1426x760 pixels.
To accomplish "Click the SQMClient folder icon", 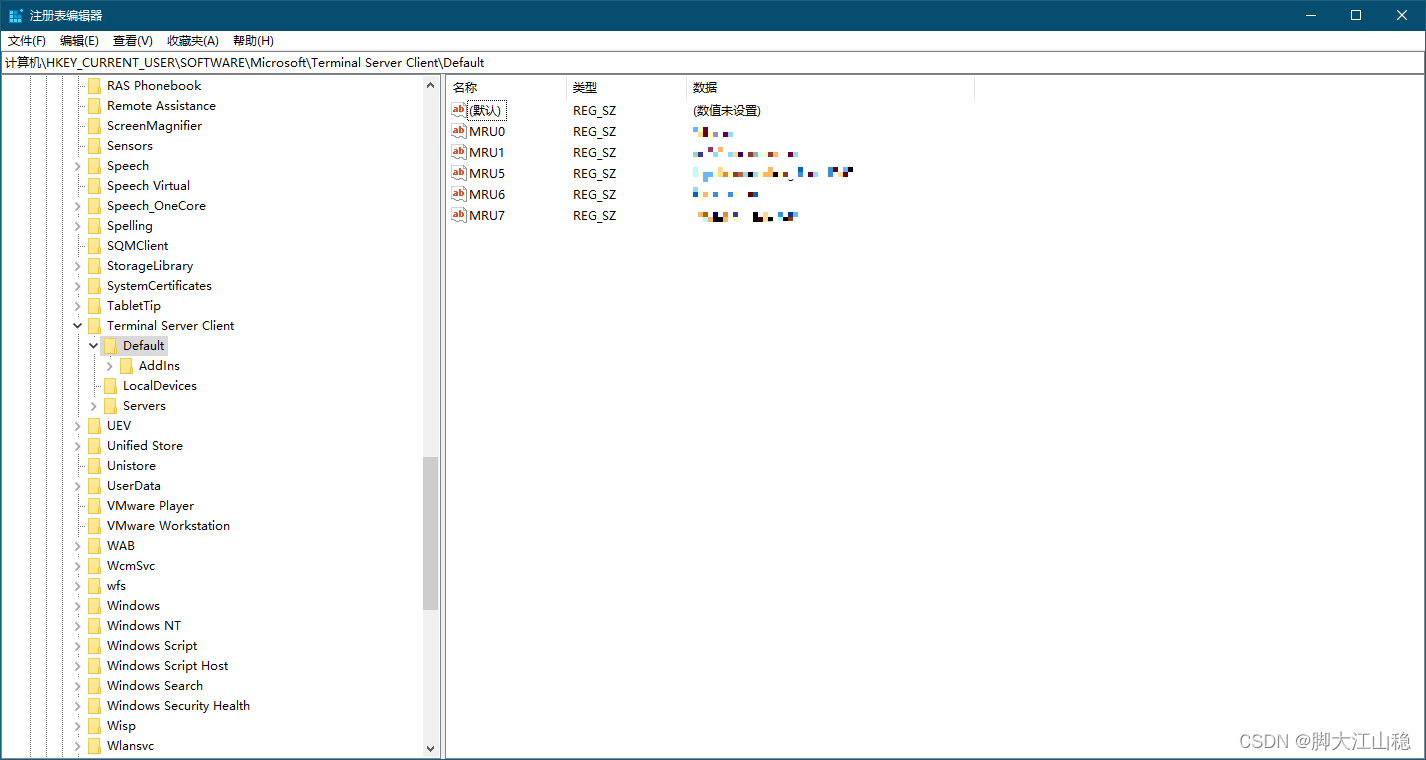I will click(94, 246).
